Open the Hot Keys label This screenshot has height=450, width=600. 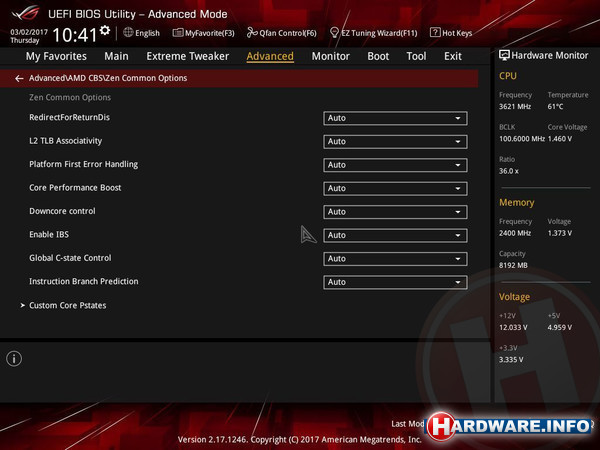[457, 33]
